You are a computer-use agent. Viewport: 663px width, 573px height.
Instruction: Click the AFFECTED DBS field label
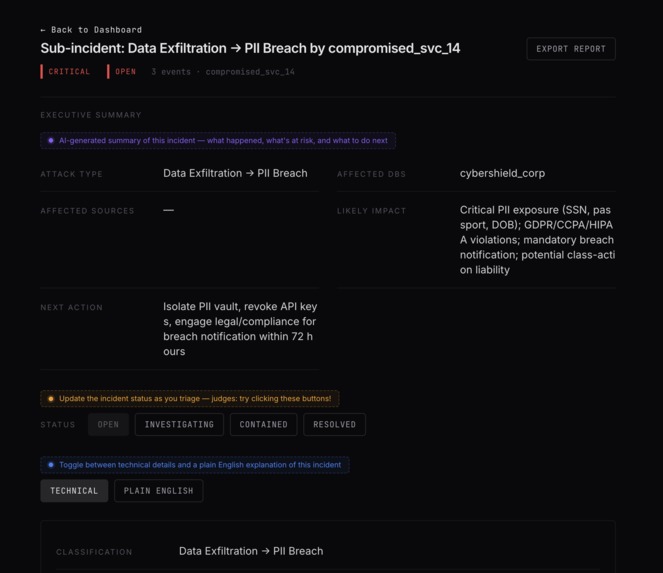(371, 174)
